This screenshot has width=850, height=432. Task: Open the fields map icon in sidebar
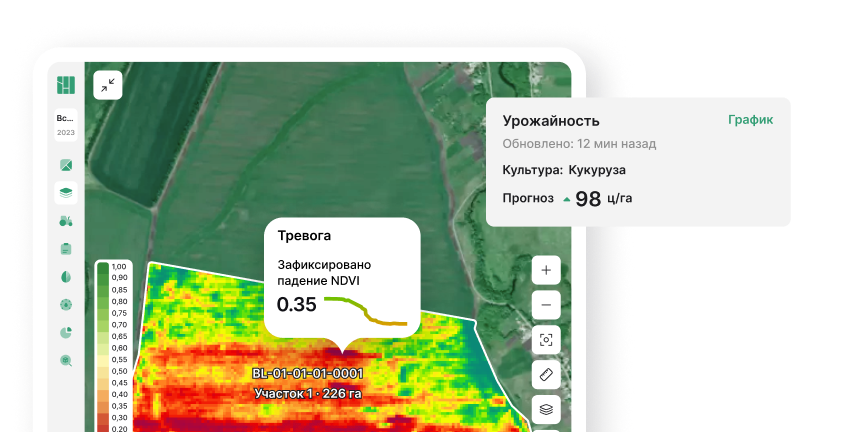(x=66, y=164)
